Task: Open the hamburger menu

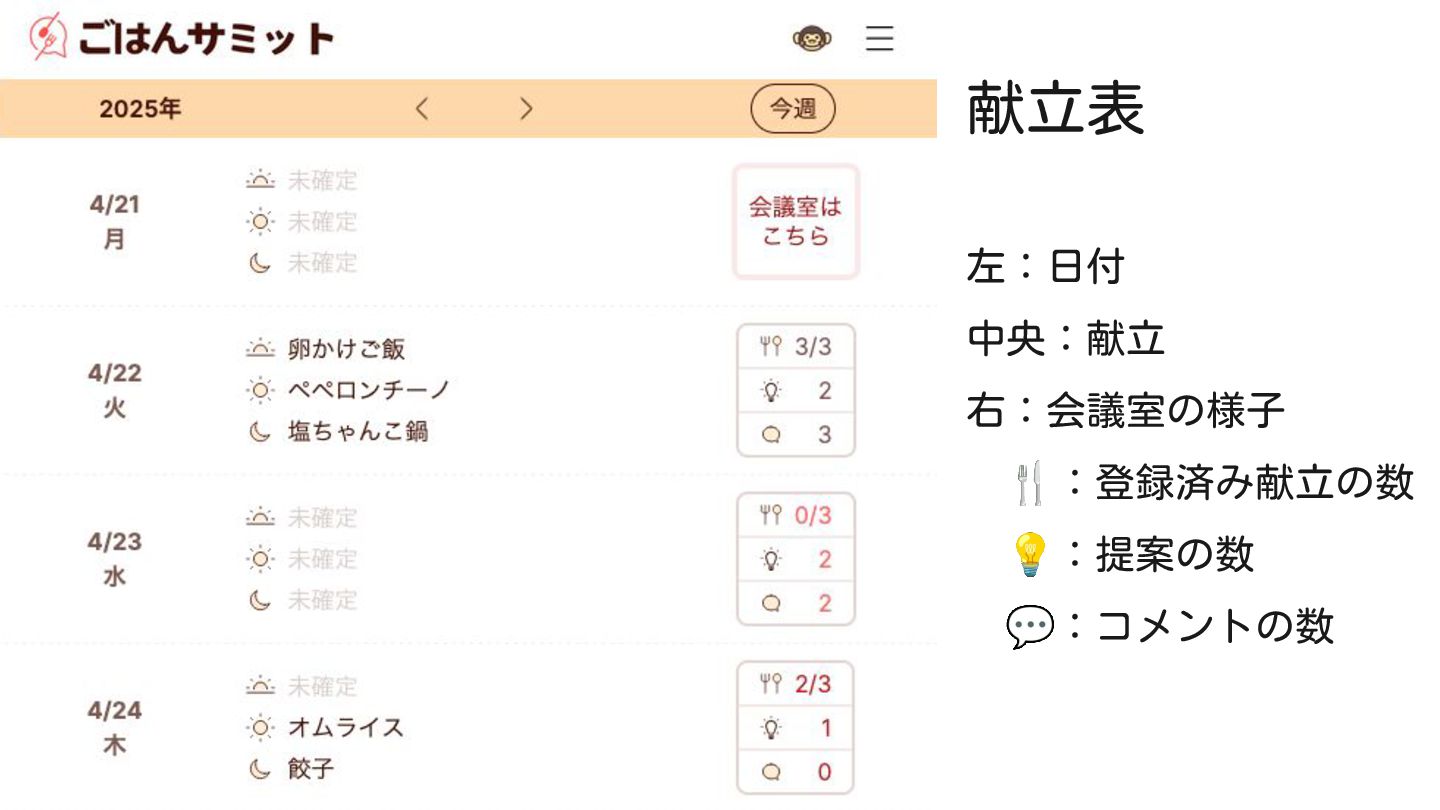Action: coord(879,39)
